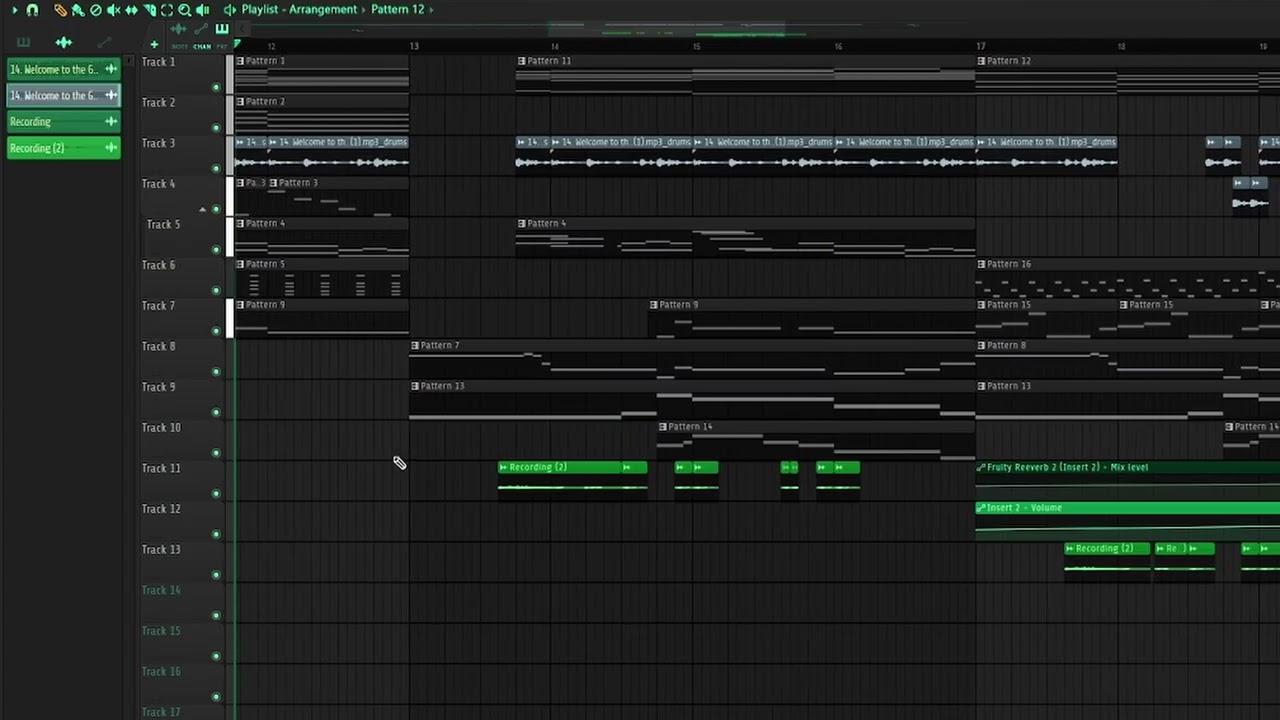The height and width of the screenshot is (720, 1280).
Task: Select the Zoom magnifier tool
Action: tap(185, 10)
